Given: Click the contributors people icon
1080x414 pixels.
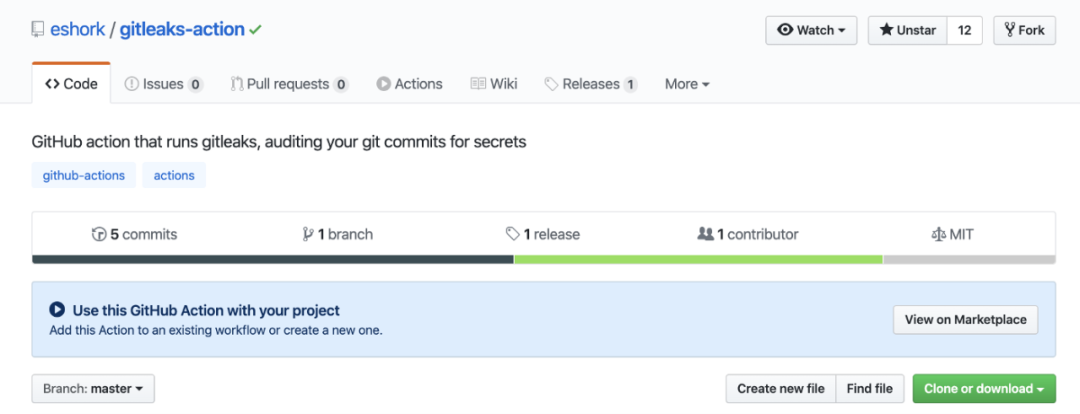Looking at the screenshot, I should click(x=705, y=235).
